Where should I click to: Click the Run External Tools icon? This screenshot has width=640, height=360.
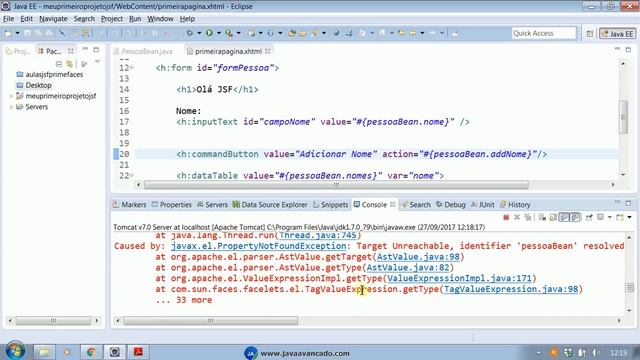pyautogui.click(x=229, y=33)
